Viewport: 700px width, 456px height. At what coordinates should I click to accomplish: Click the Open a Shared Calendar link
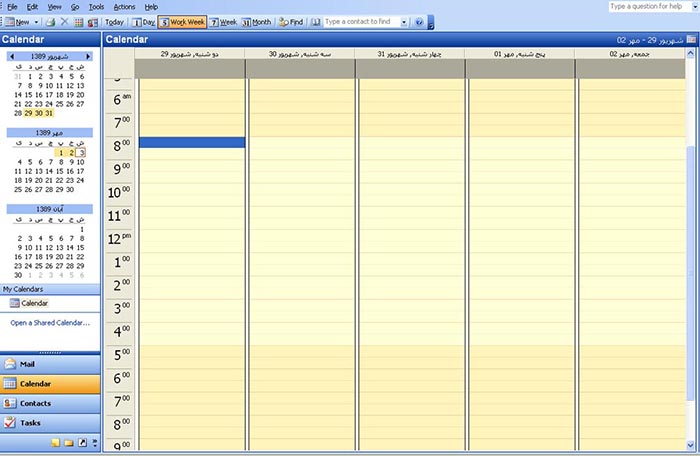50,323
